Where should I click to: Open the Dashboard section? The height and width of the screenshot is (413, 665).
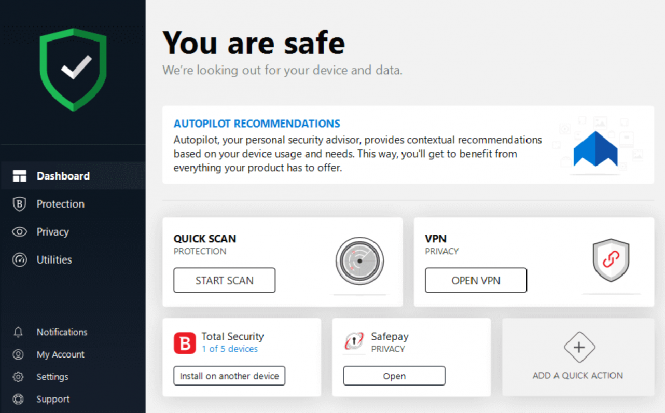(73, 176)
